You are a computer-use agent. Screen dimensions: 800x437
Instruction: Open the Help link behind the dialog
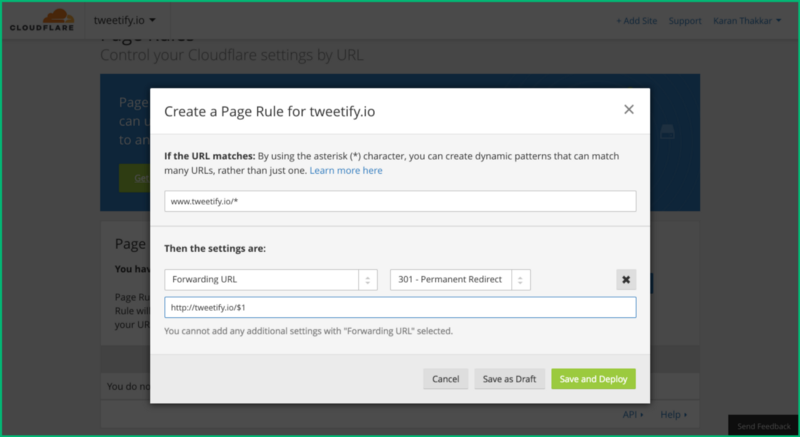click(673, 415)
